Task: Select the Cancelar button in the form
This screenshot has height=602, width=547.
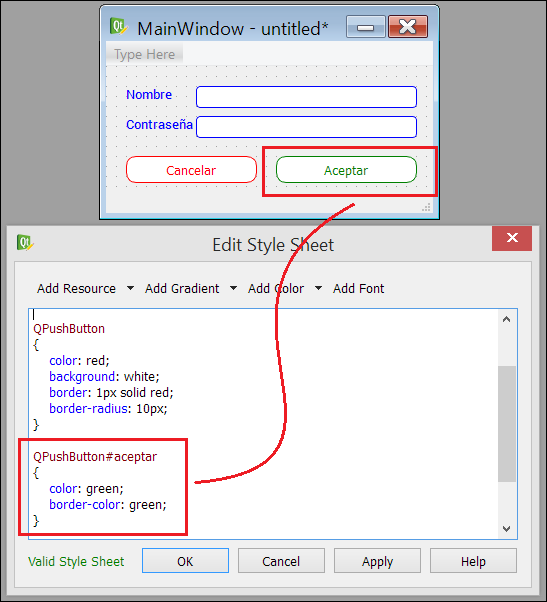Action: point(191,170)
